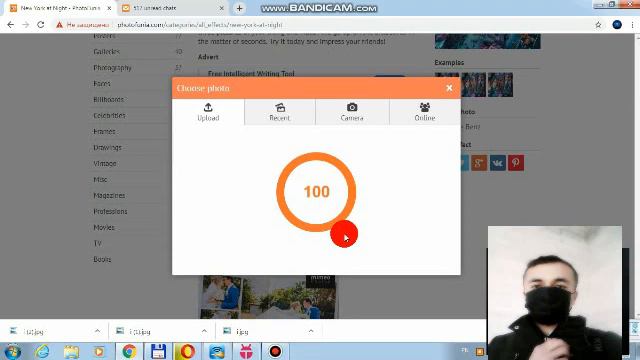
Task: Open the Movies category
Action: click(x=104, y=227)
